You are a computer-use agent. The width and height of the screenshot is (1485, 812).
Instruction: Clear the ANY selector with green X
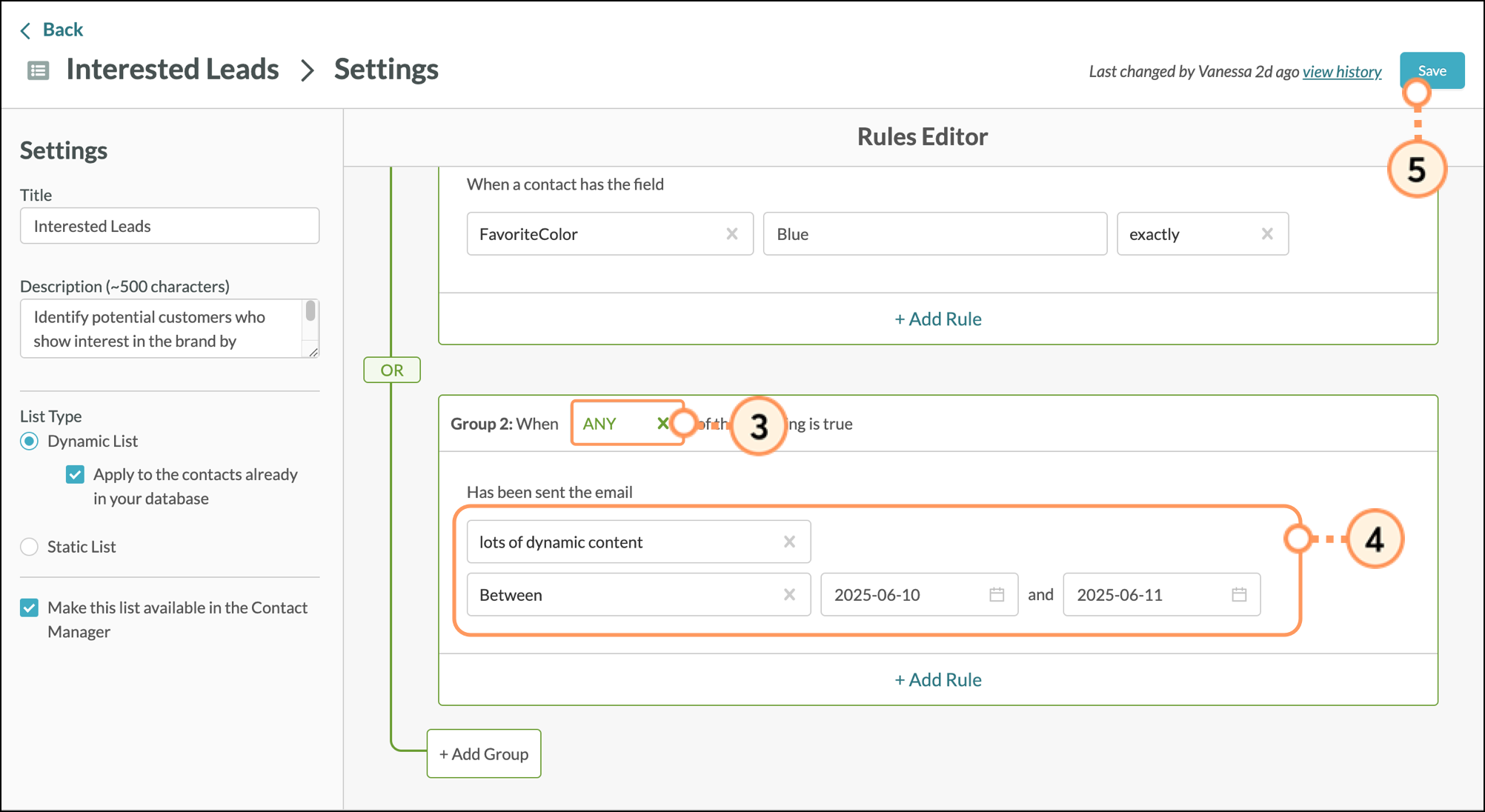[x=662, y=424]
